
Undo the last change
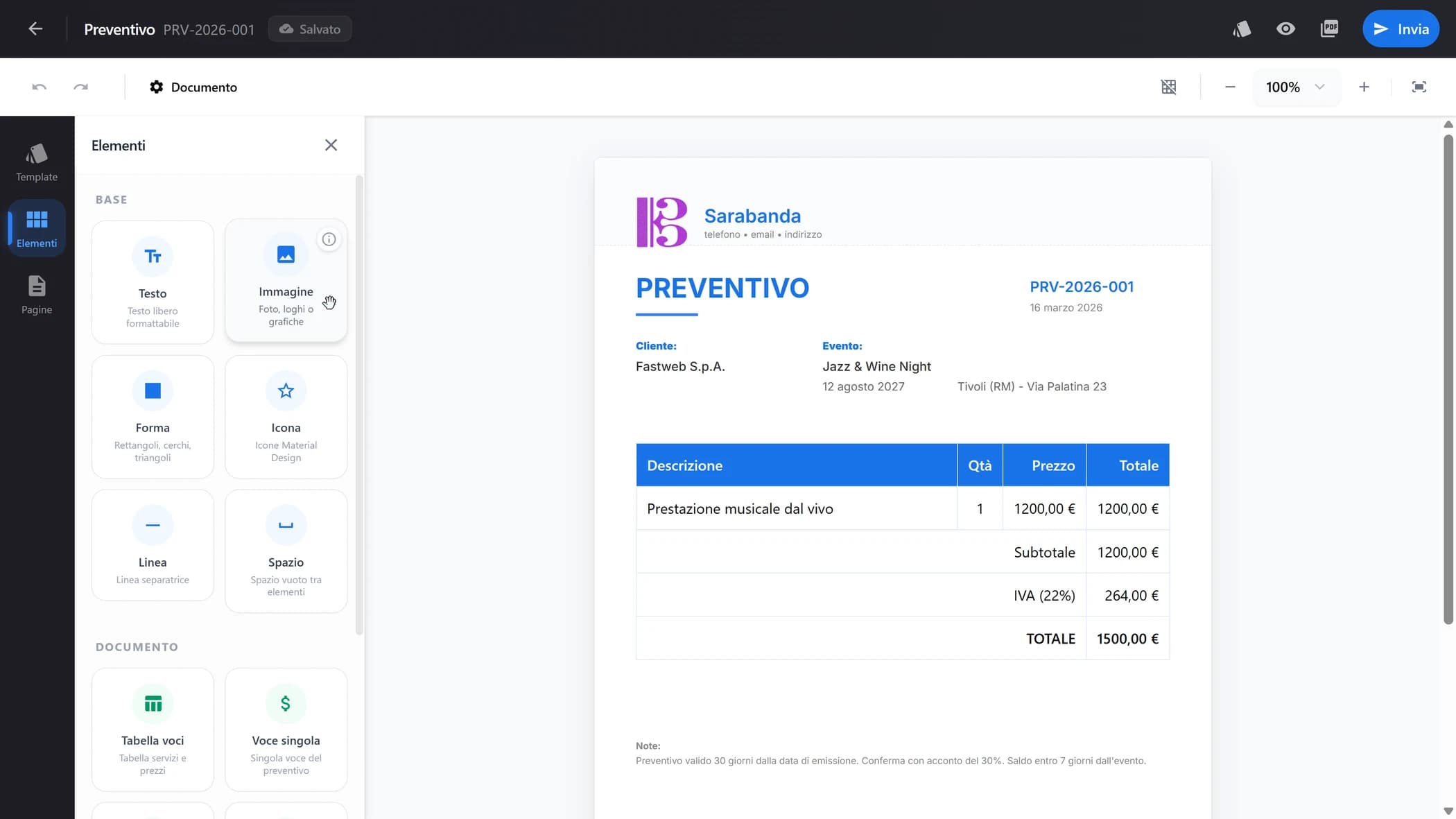click(39, 87)
